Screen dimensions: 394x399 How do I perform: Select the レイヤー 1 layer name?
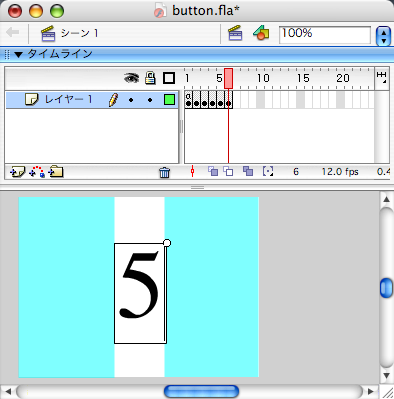tap(68, 99)
